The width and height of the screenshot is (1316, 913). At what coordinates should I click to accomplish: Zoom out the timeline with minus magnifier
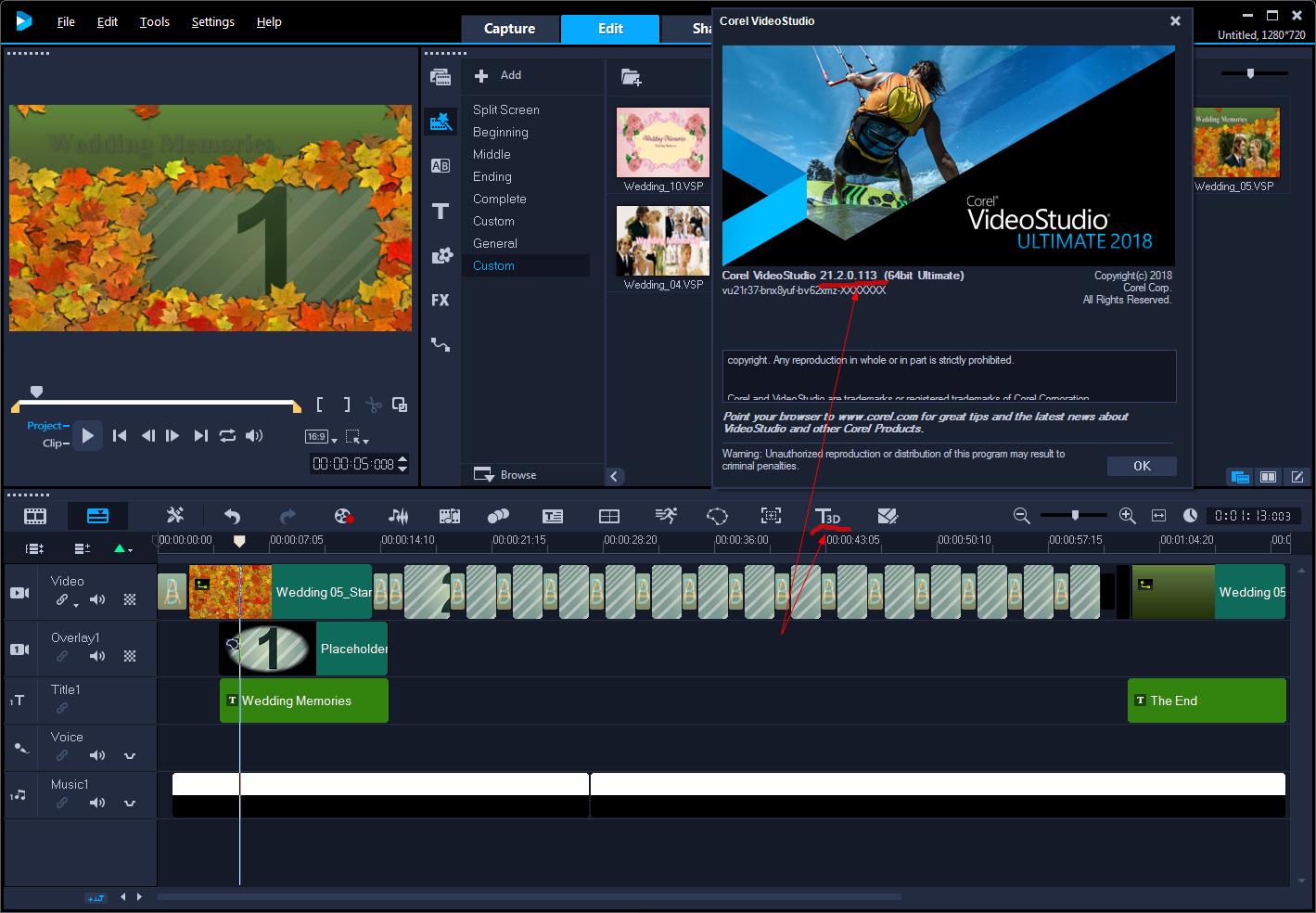tap(1021, 516)
